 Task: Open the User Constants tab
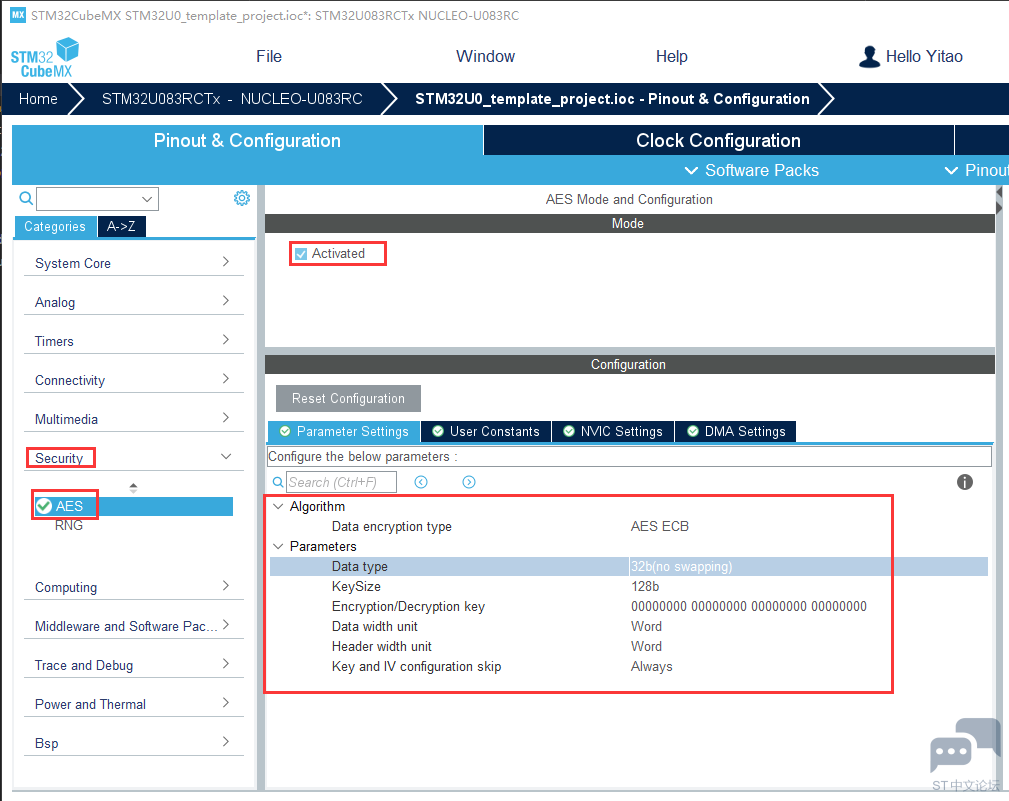[486, 431]
